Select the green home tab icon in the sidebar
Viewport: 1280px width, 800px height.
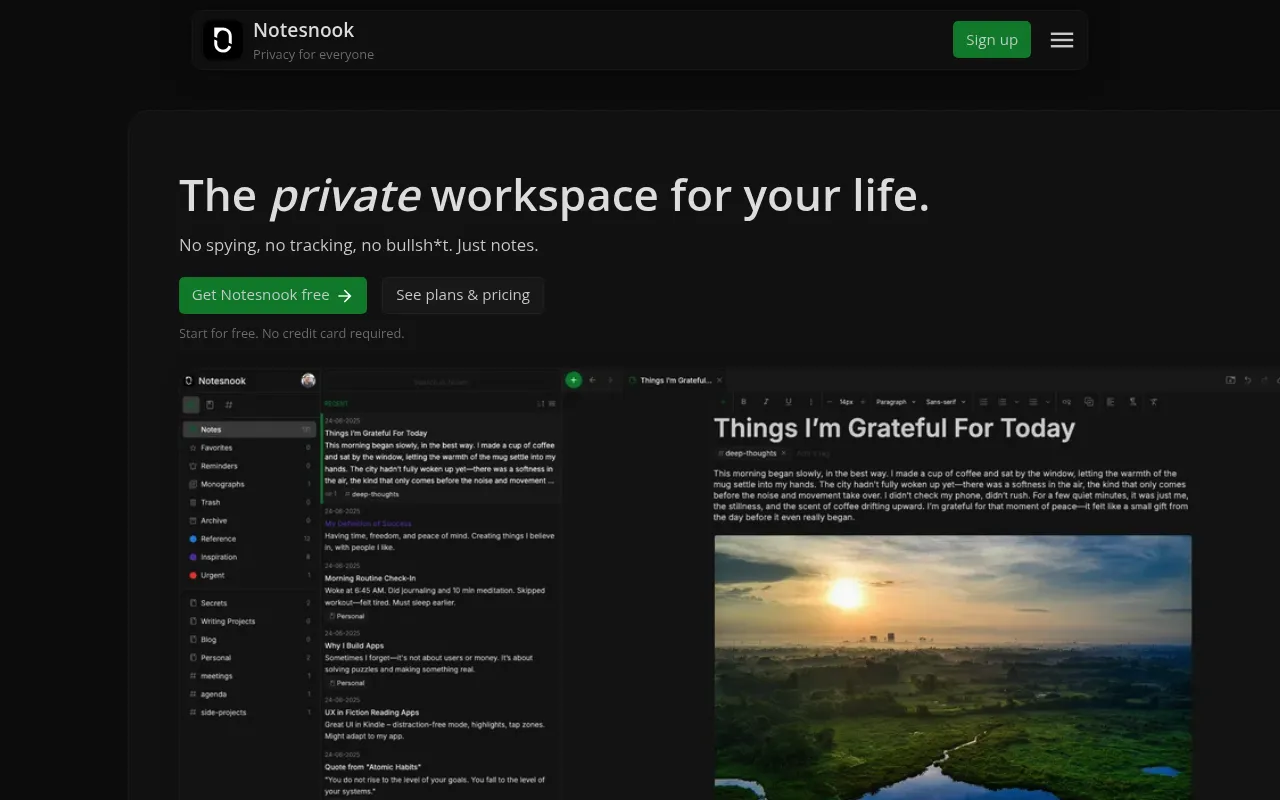[191, 405]
